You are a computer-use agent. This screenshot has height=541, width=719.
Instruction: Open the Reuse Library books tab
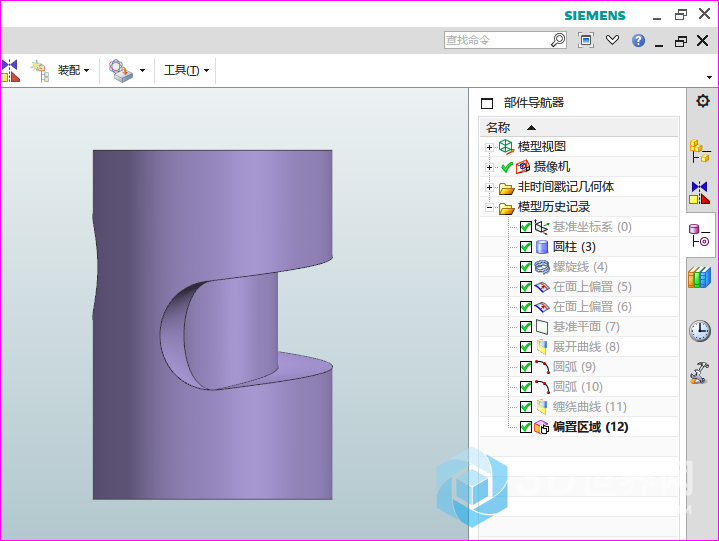[700, 277]
